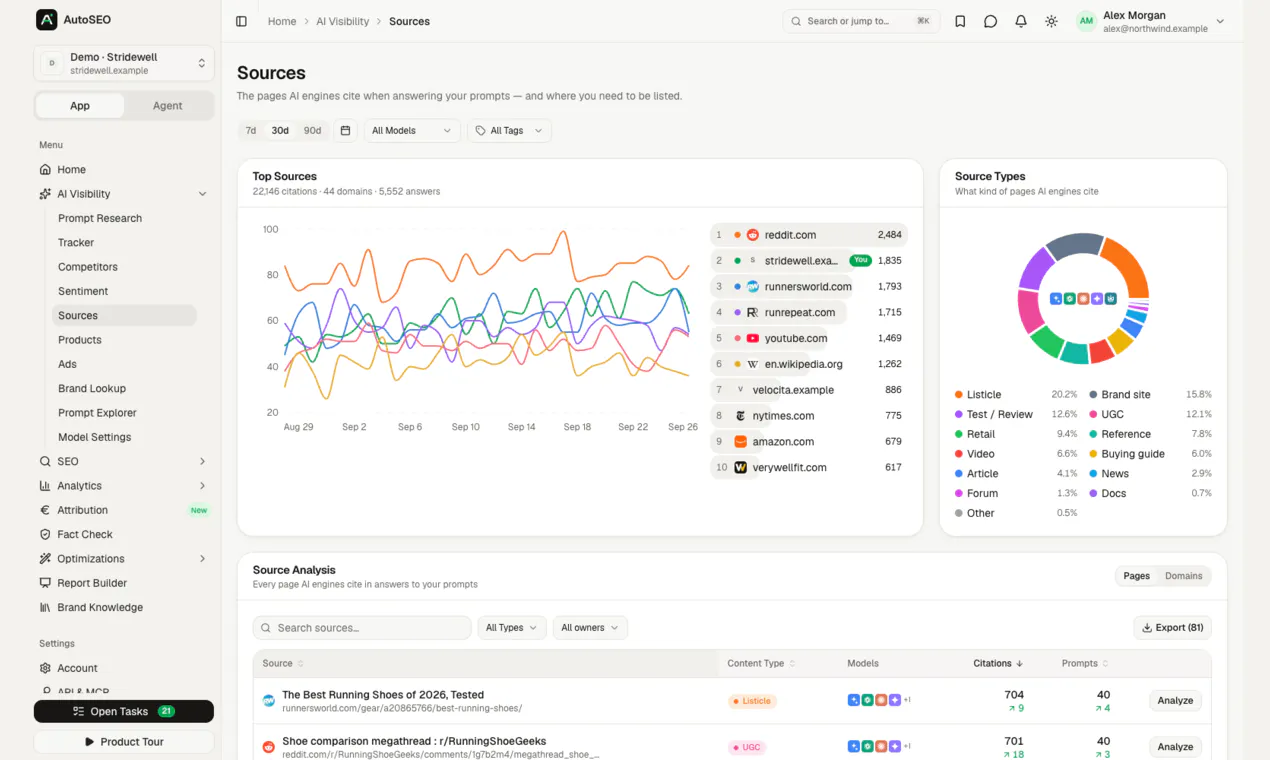Click the Optimizations wand icon
This screenshot has height=760, width=1270.
click(x=45, y=559)
